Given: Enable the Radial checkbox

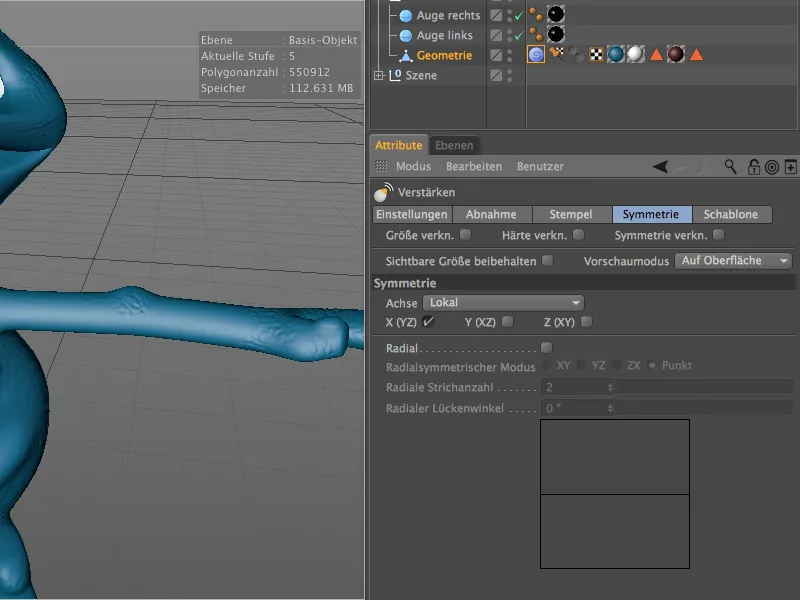Looking at the screenshot, I should coord(546,347).
